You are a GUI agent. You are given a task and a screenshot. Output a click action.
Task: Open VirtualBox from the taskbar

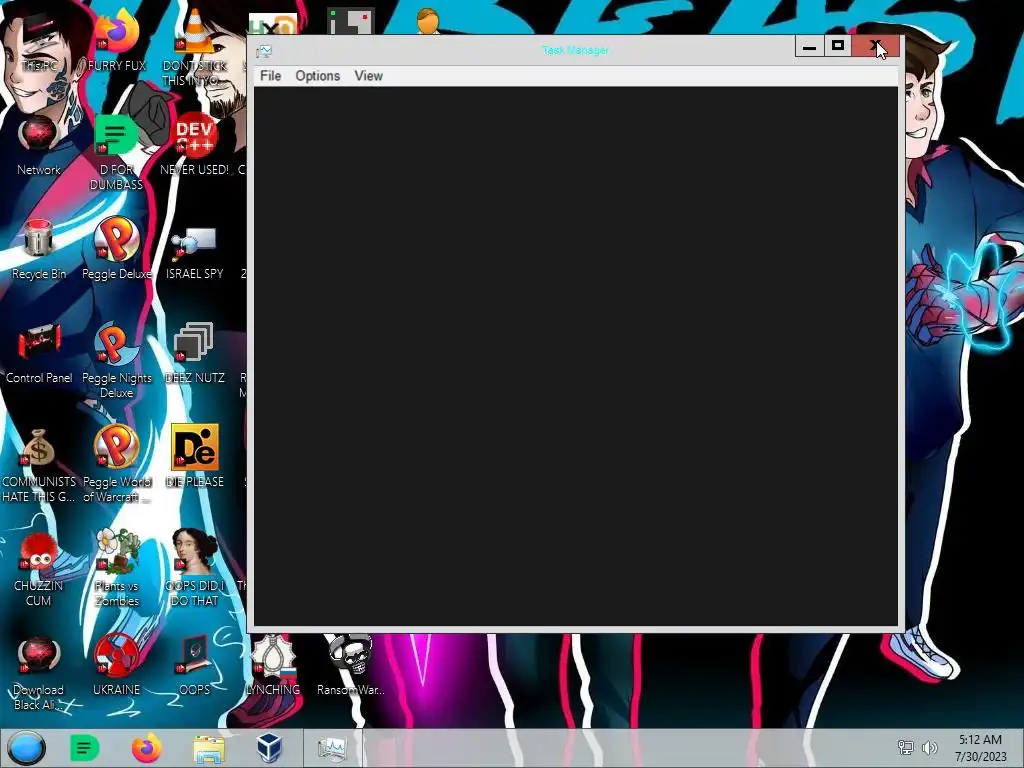pos(269,748)
